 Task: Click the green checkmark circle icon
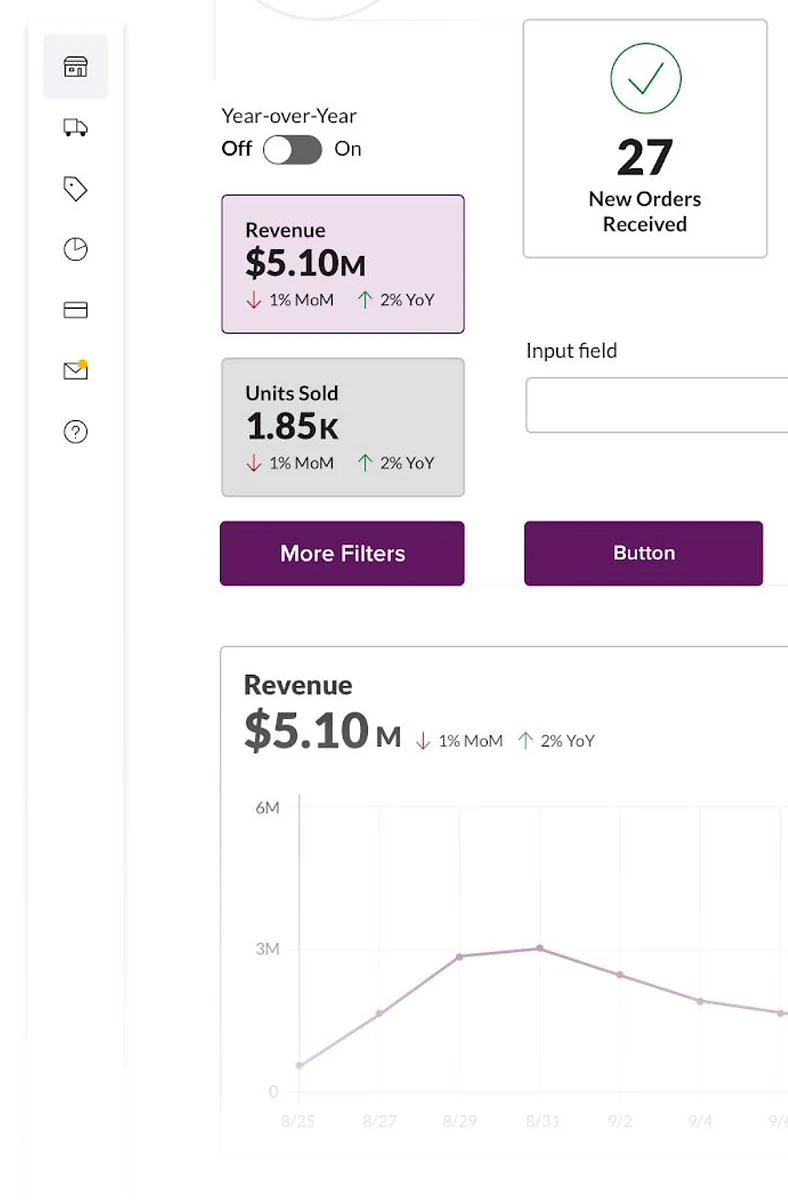pyautogui.click(x=645, y=78)
